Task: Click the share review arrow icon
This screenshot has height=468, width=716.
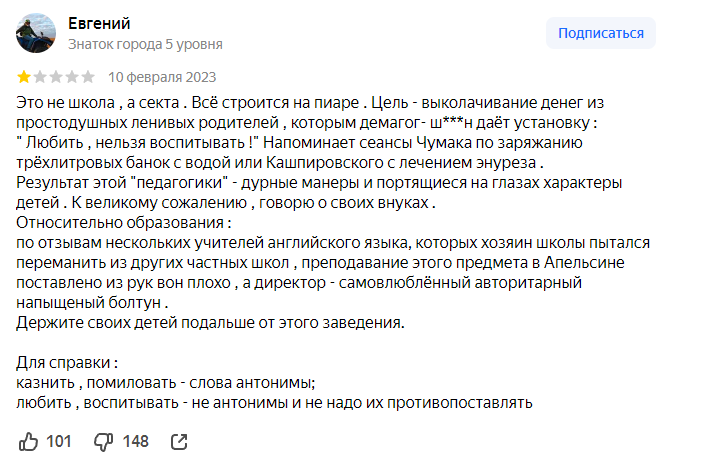Action: pos(180,441)
